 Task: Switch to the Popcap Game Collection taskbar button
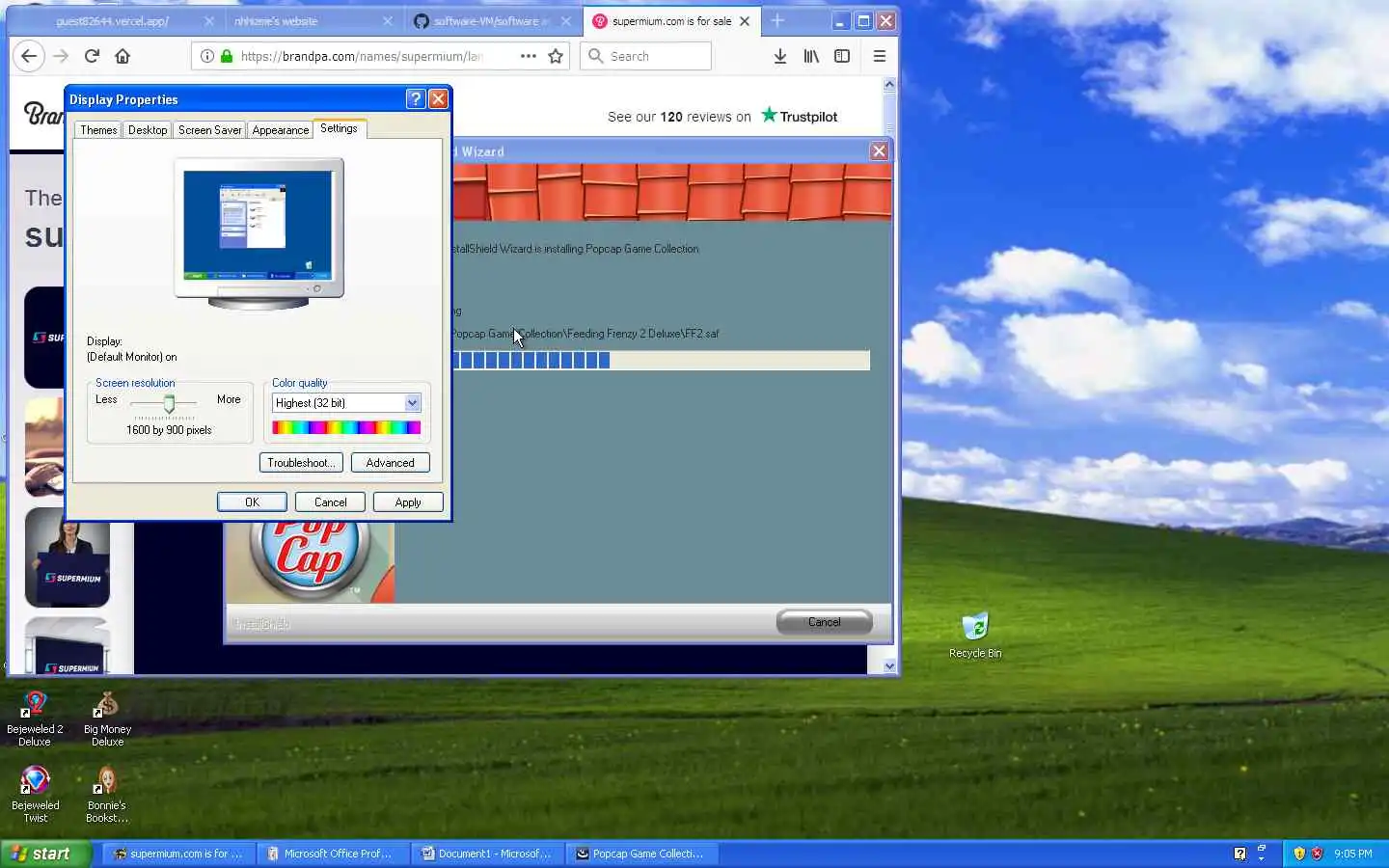(x=640, y=854)
